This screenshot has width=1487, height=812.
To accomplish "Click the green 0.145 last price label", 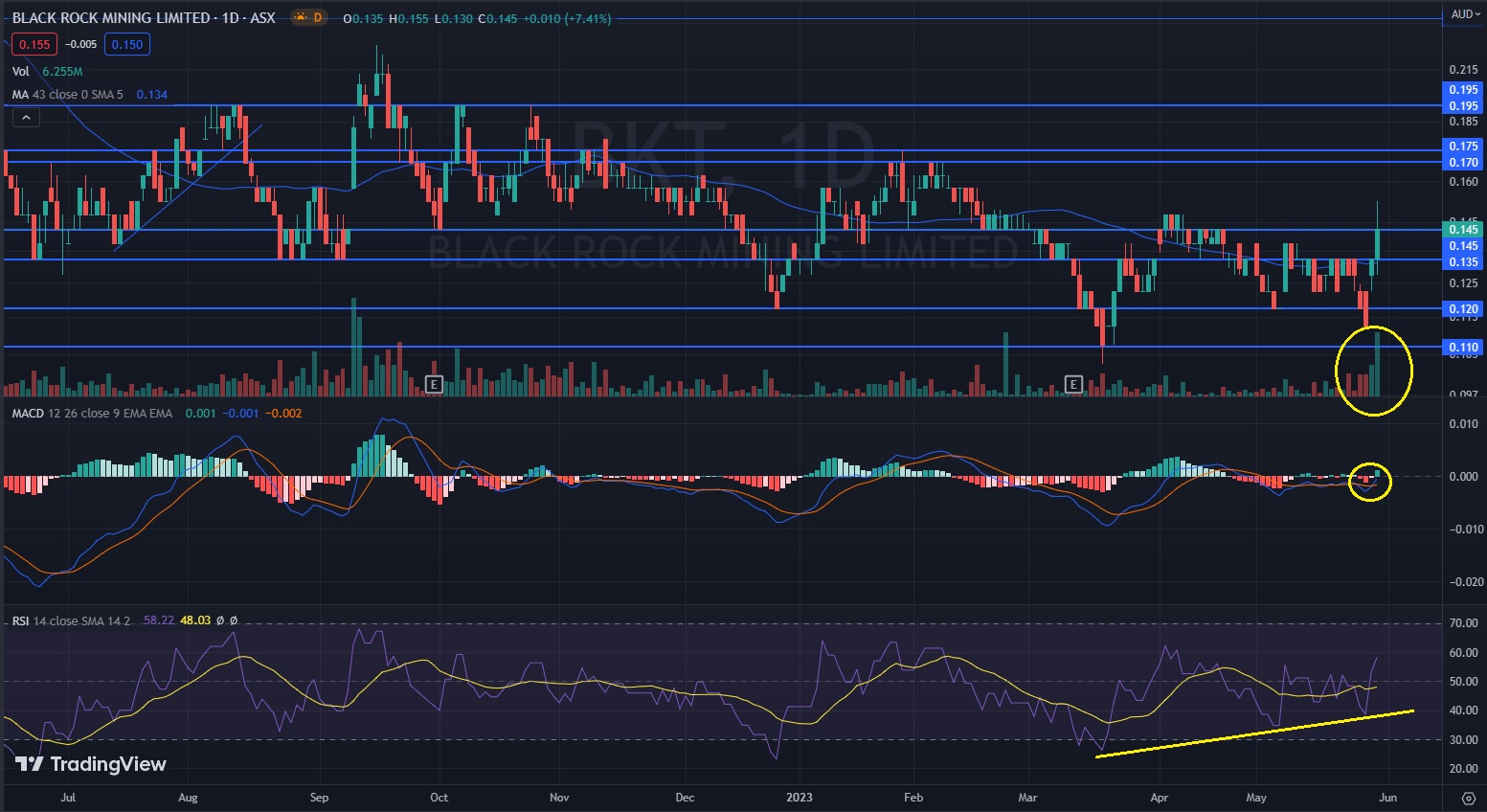I will (x=1463, y=229).
